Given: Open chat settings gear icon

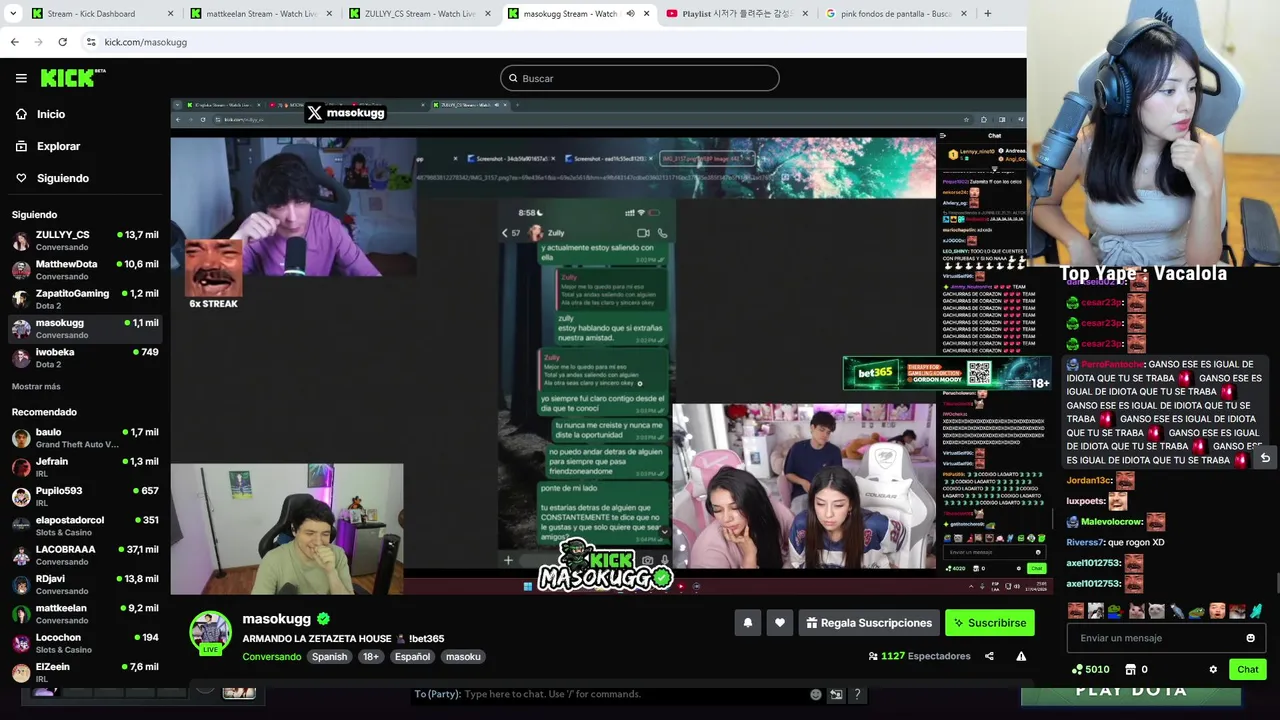Looking at the screenshot, I should click(1213, 670).
